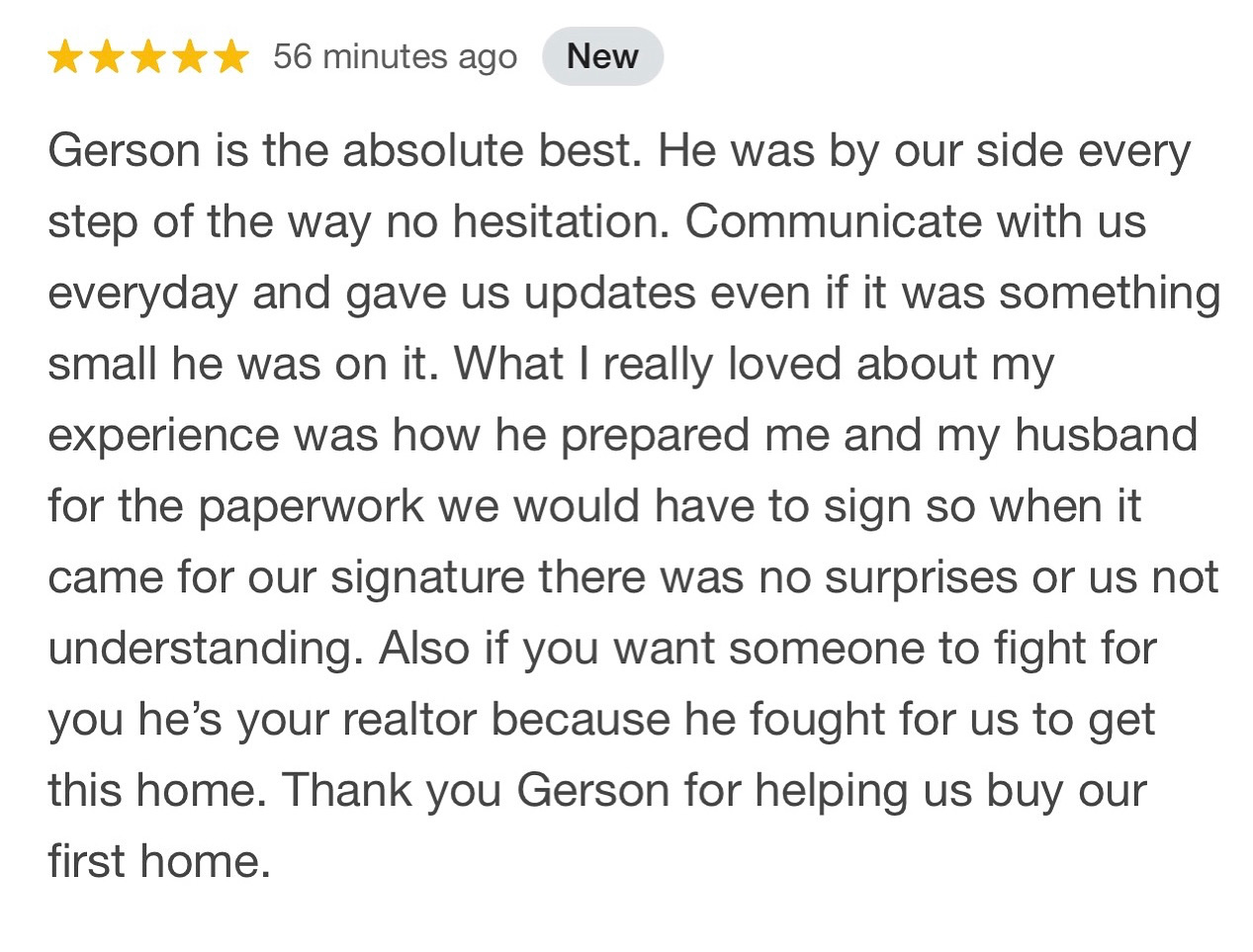Click the fourth yellow rating star
The height and width of the screenshot is (952, 1253).
189,57
